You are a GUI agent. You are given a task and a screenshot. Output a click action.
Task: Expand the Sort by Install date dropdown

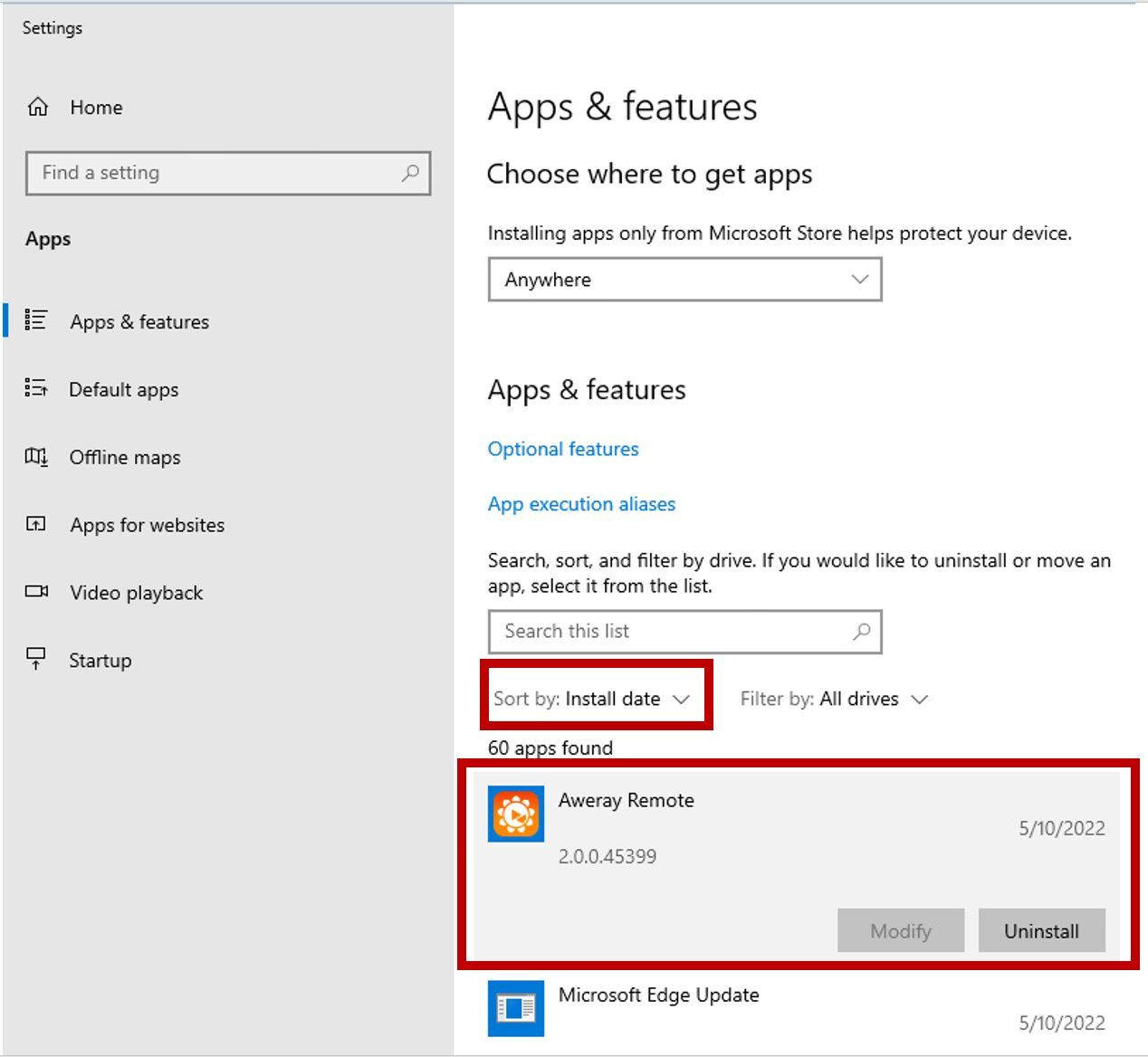593,699
